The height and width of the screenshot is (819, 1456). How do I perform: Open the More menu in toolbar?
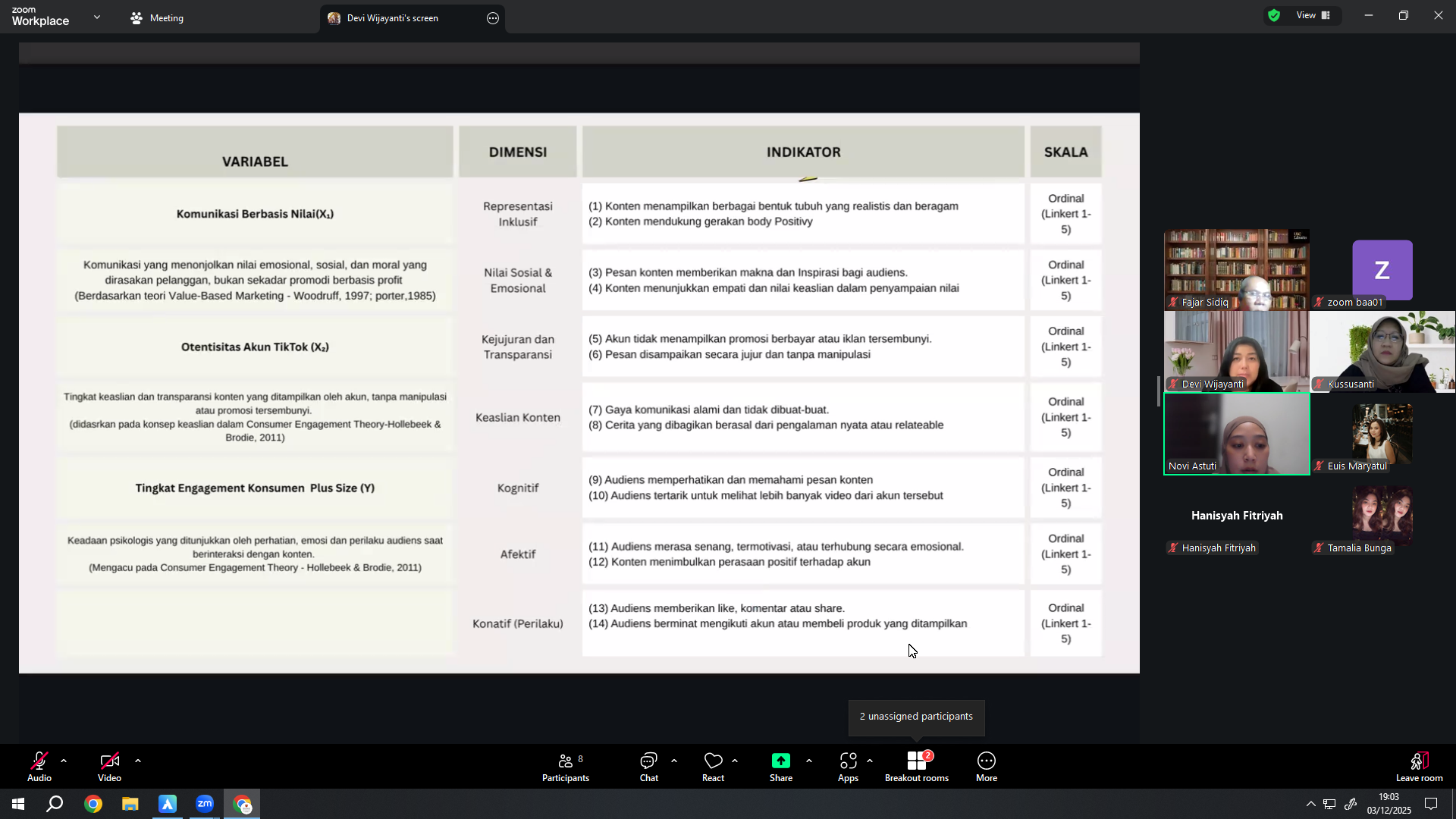[x=987, y=767]
